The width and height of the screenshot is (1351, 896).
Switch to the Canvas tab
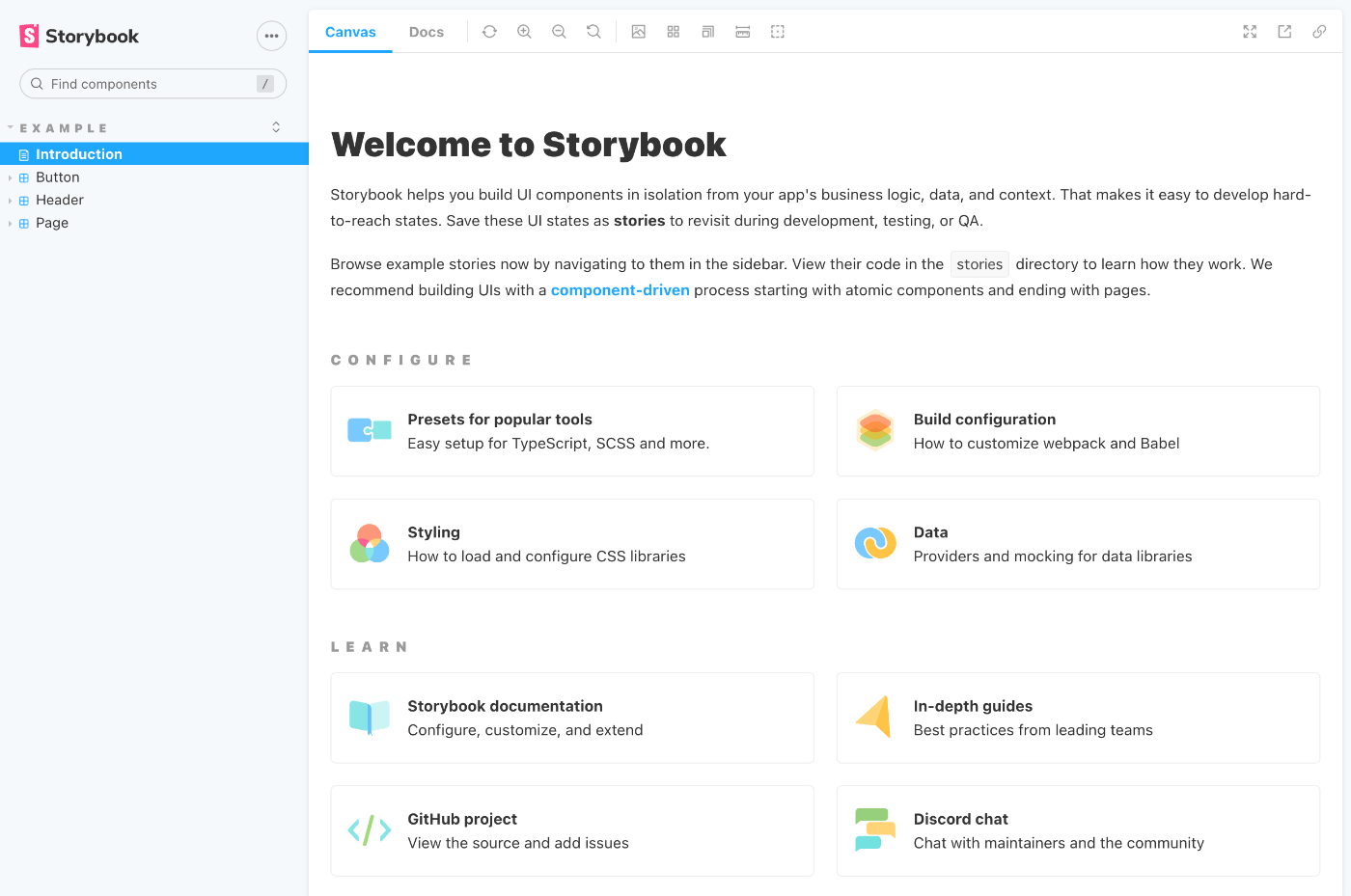[350, 32]
